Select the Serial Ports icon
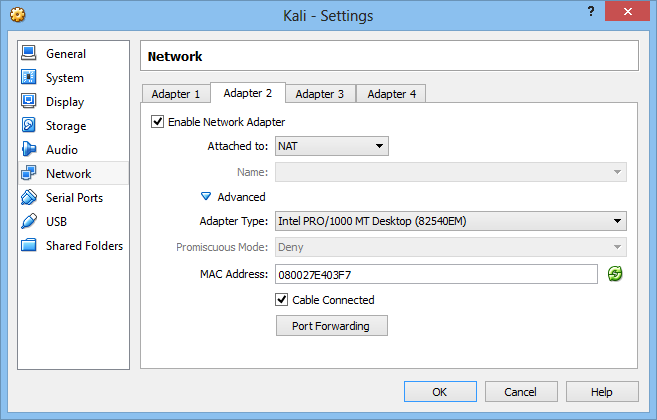 point(28,197)
